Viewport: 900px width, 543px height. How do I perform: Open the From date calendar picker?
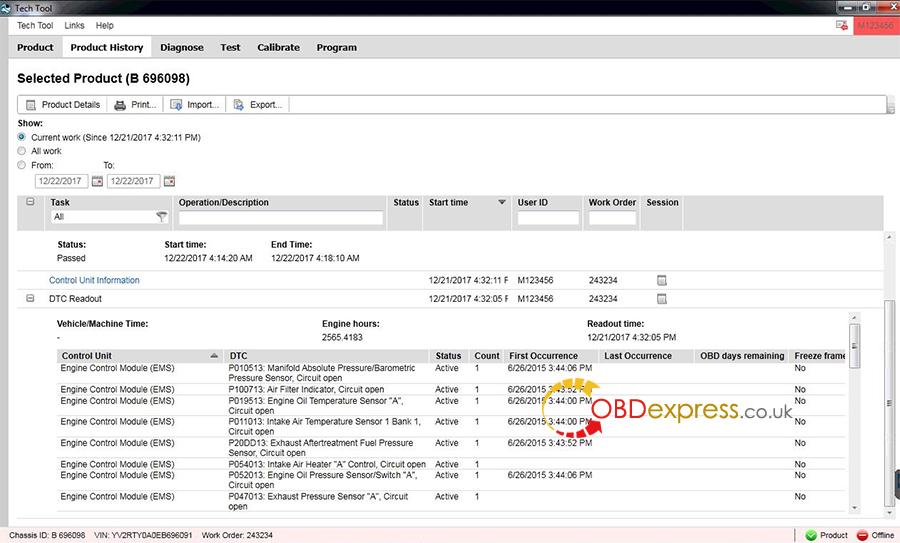click(97, 181)
